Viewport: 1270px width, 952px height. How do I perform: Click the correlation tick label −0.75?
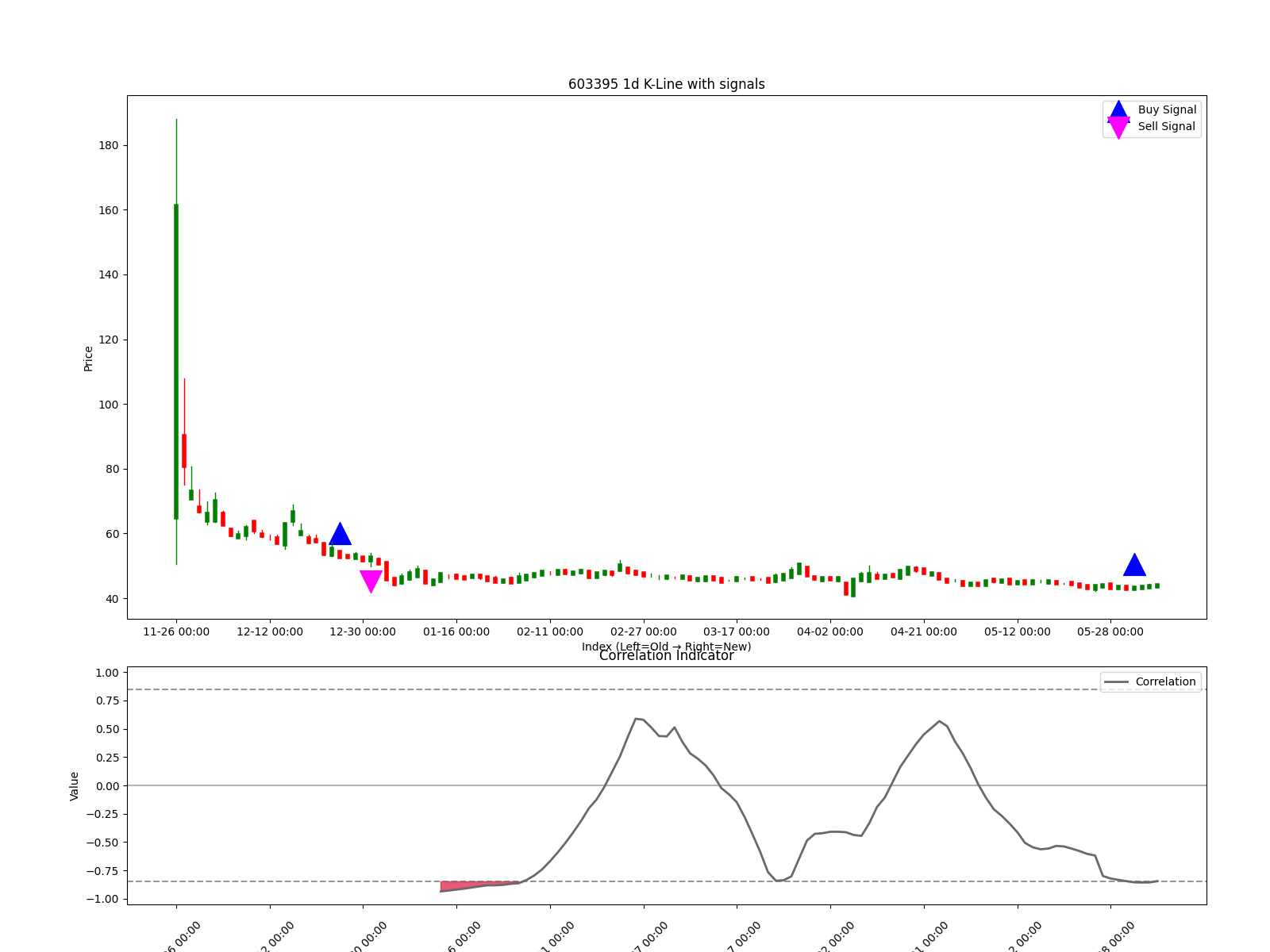pos(102,871)
